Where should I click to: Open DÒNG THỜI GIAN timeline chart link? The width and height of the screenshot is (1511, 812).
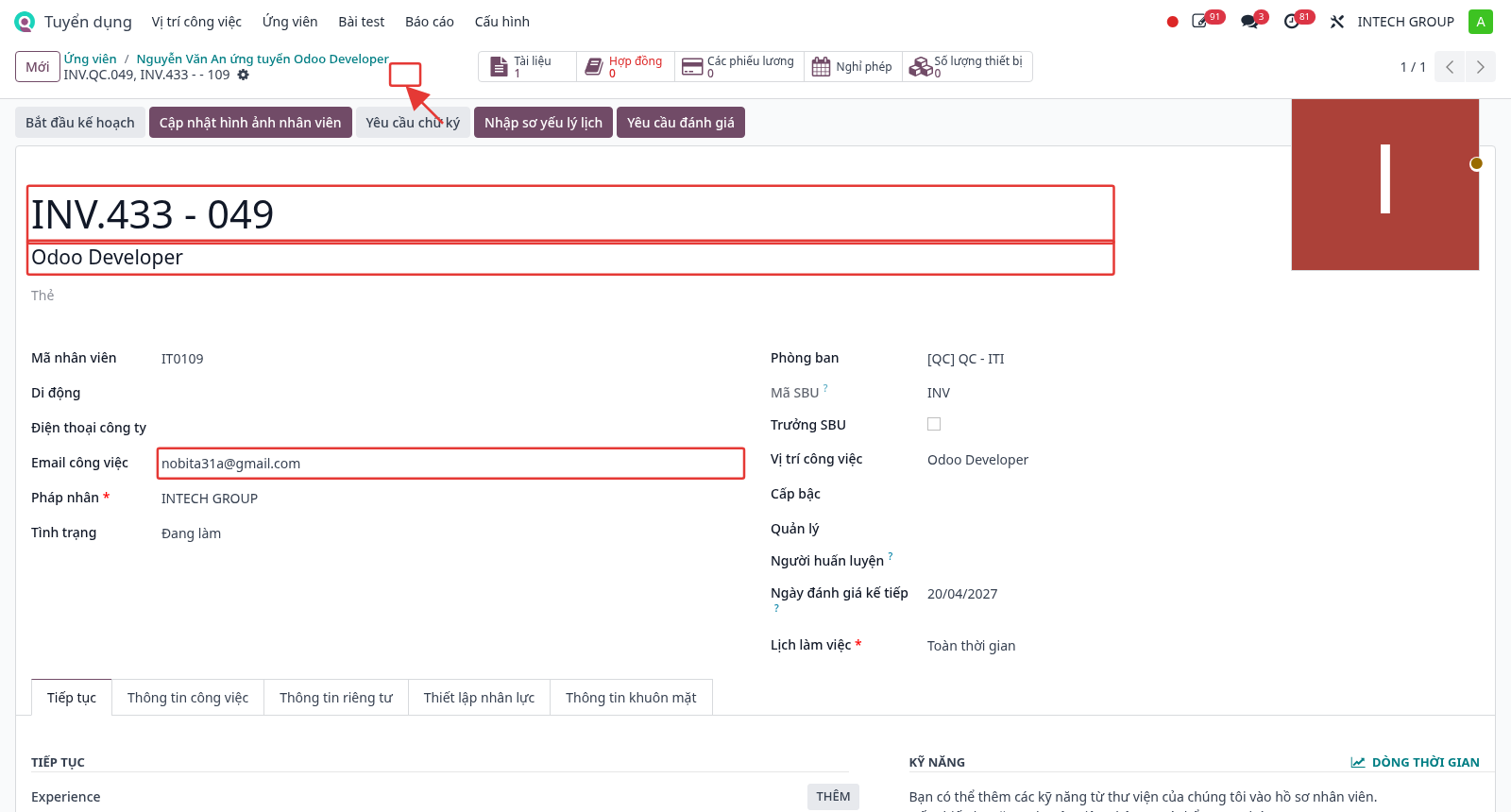coord(1415,762)
